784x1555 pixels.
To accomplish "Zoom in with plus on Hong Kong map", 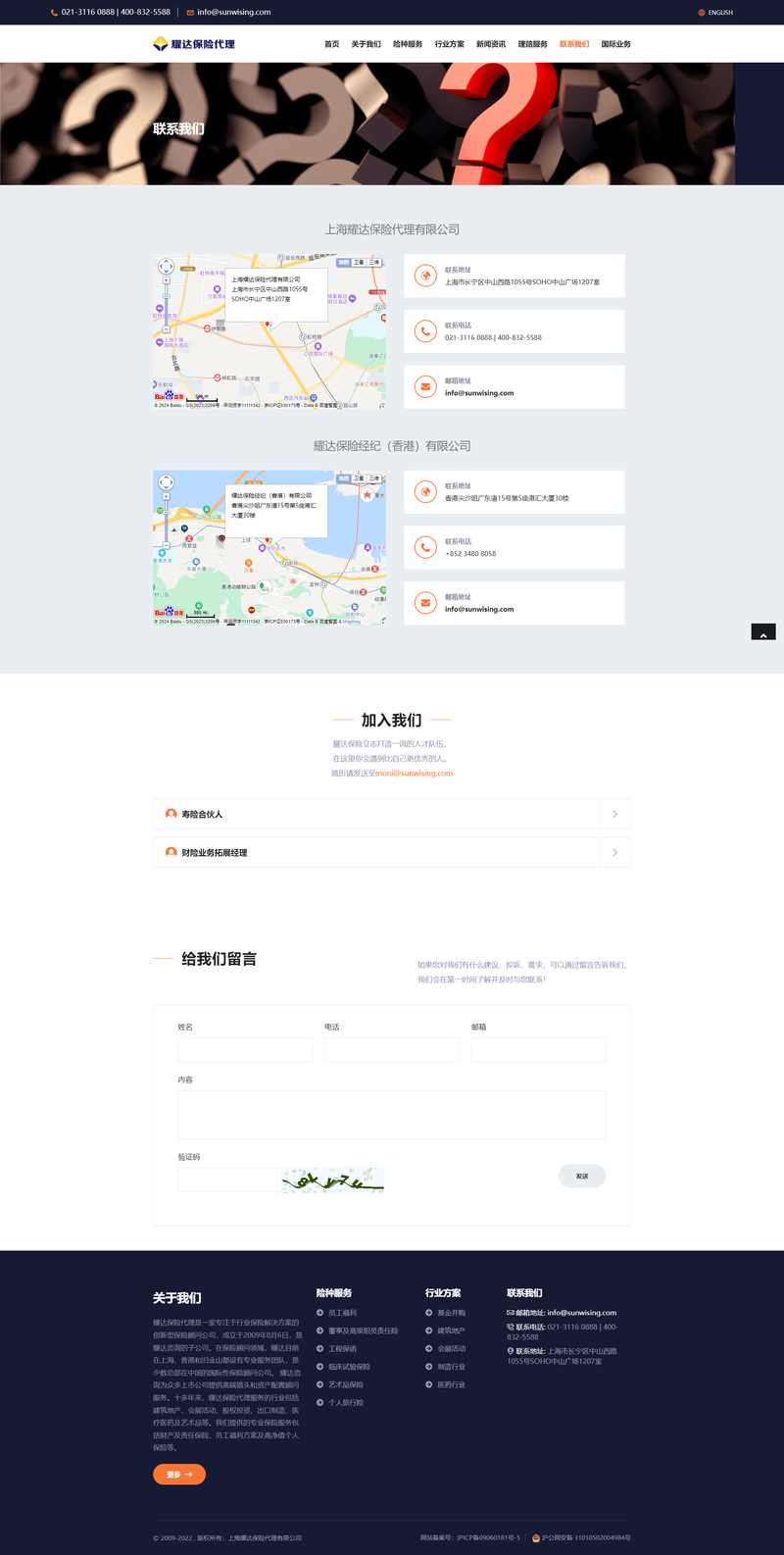I will coord(166,497).
